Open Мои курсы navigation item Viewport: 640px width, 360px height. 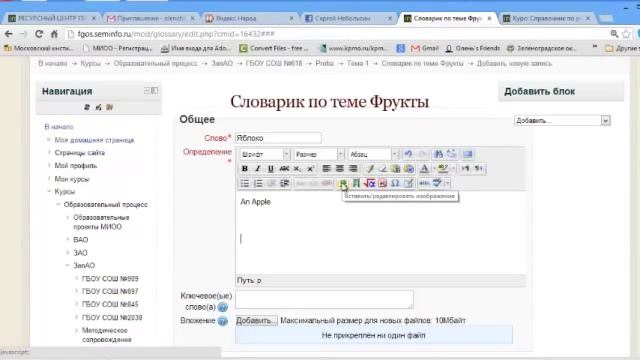[x=71, y=179]
